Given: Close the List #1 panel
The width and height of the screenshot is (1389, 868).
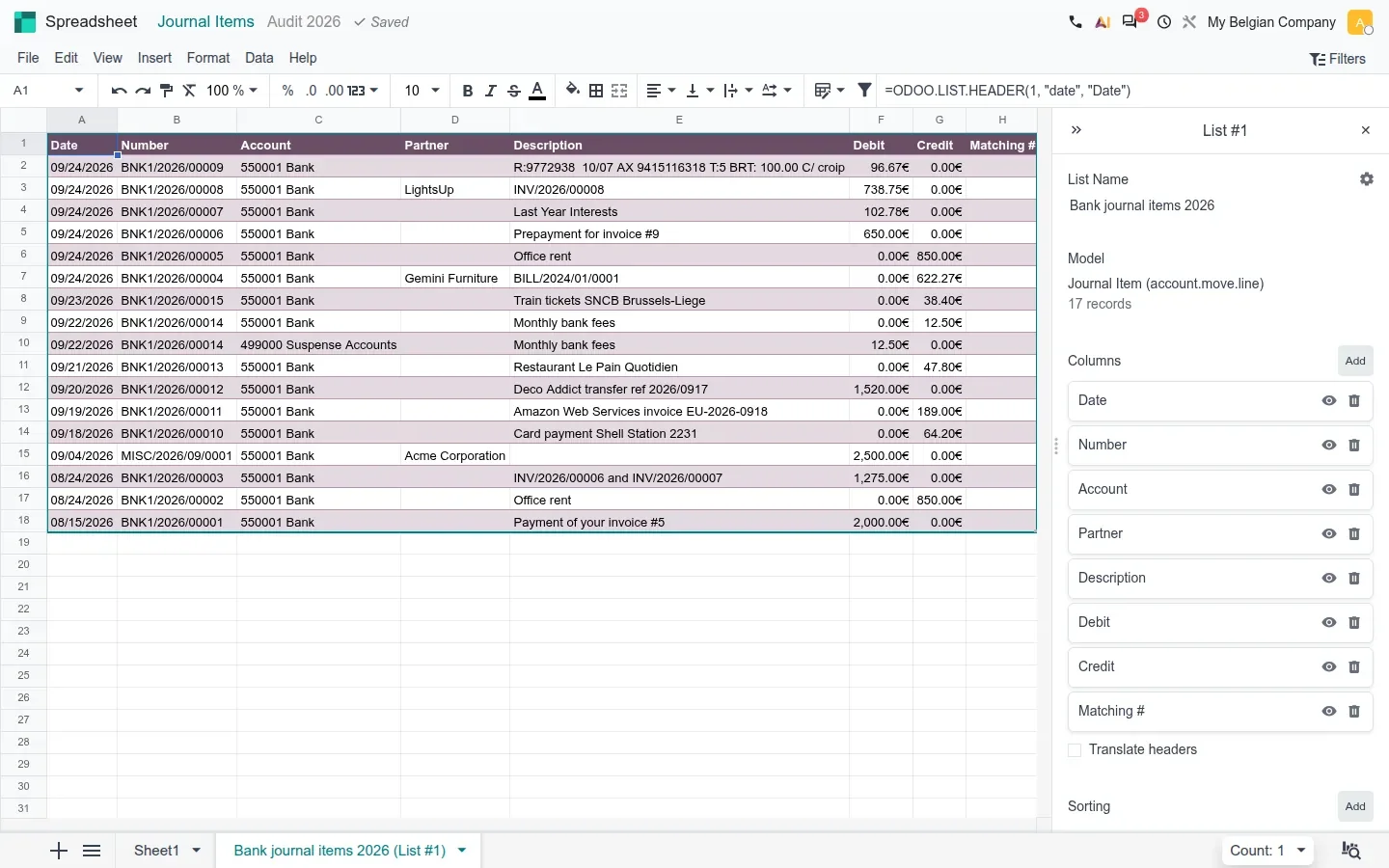Looking at the screenshot, I should tap(1366, 130).
